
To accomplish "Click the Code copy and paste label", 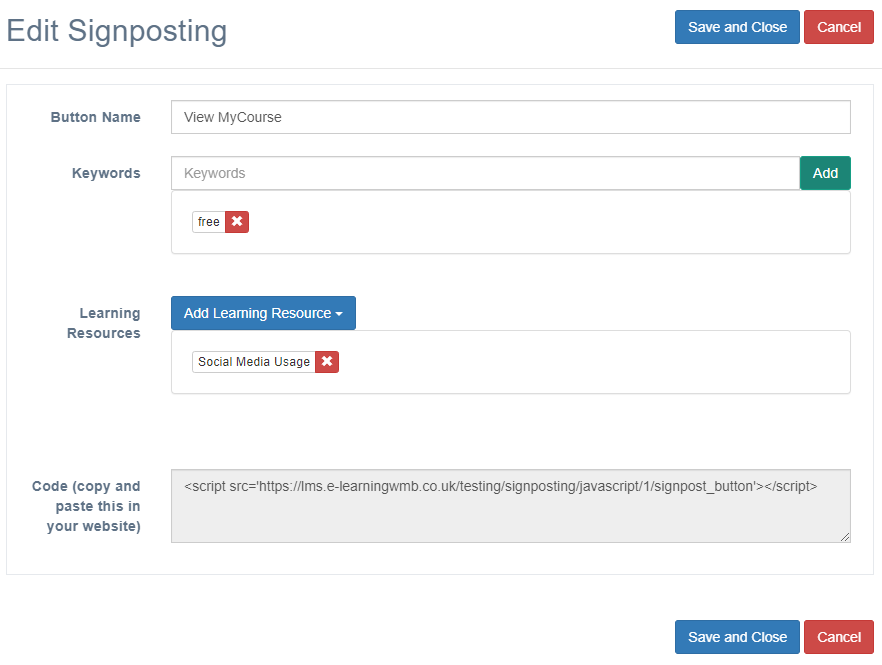I will coord(86,506).
